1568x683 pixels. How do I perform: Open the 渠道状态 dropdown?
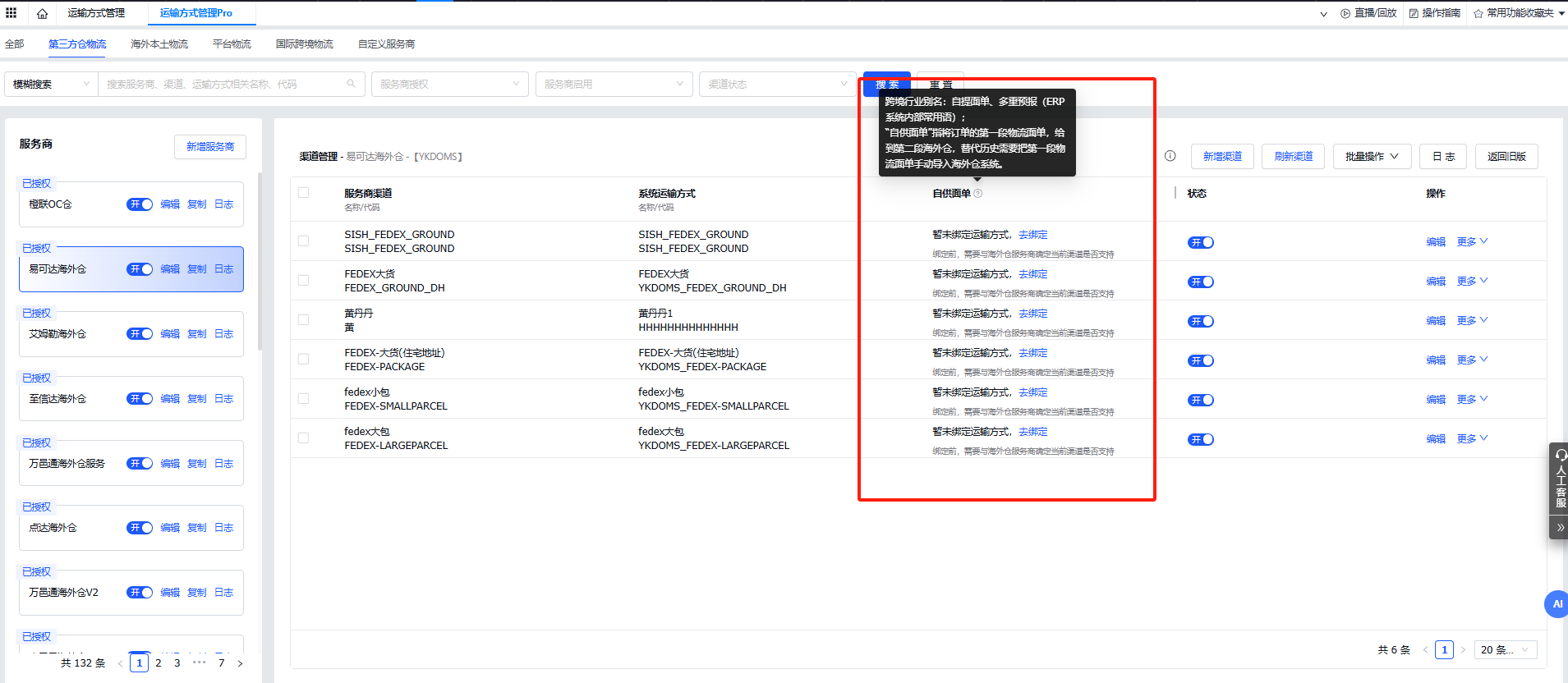[778, 84]
